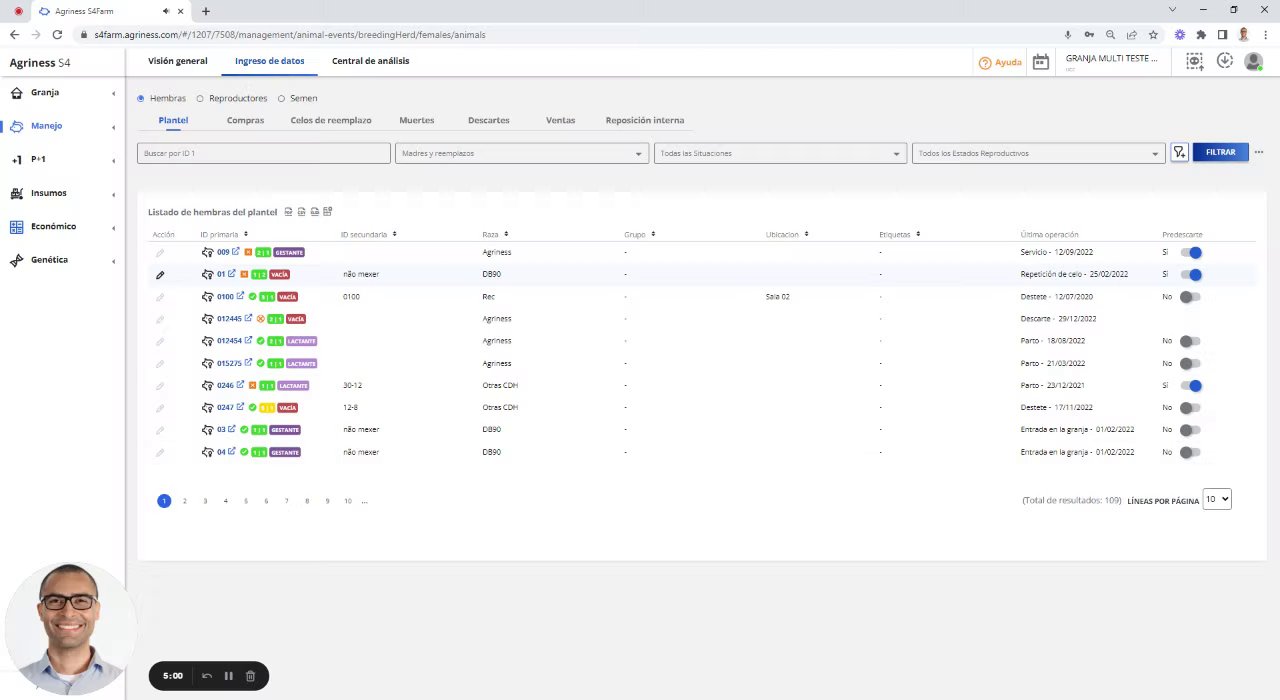Click the pig icon in row 0246

point(207,385)
